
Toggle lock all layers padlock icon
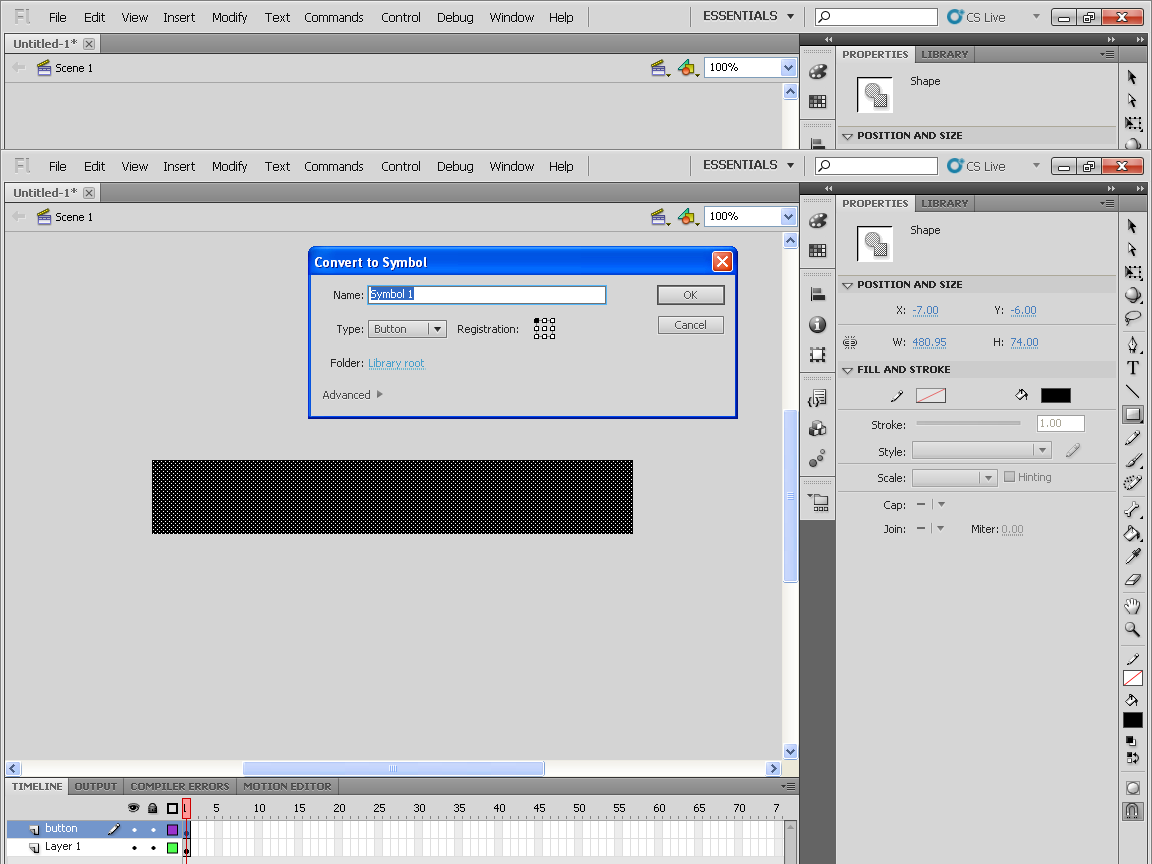click(153, 808)
